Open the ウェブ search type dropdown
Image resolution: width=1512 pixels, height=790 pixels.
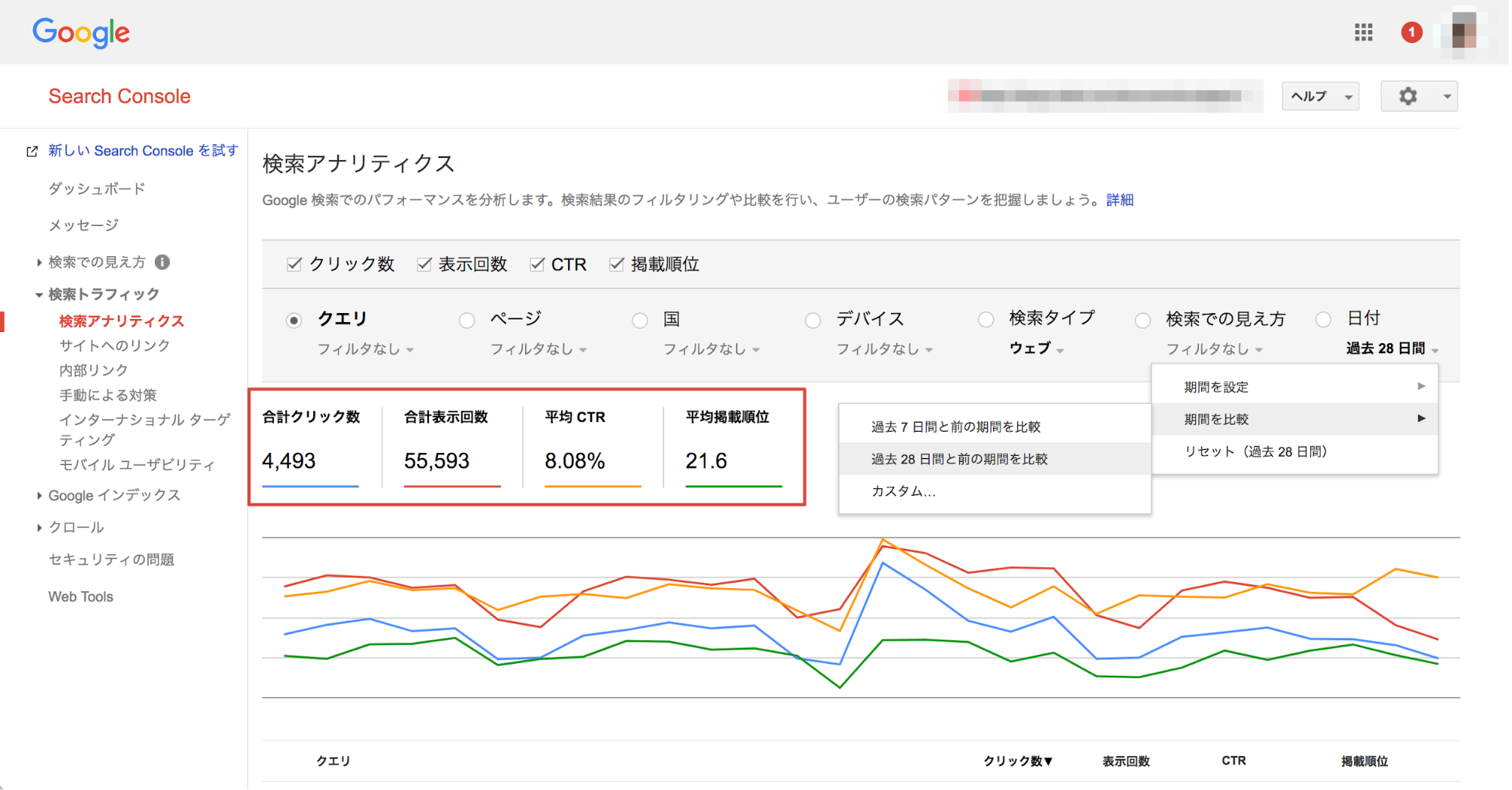1036,349
